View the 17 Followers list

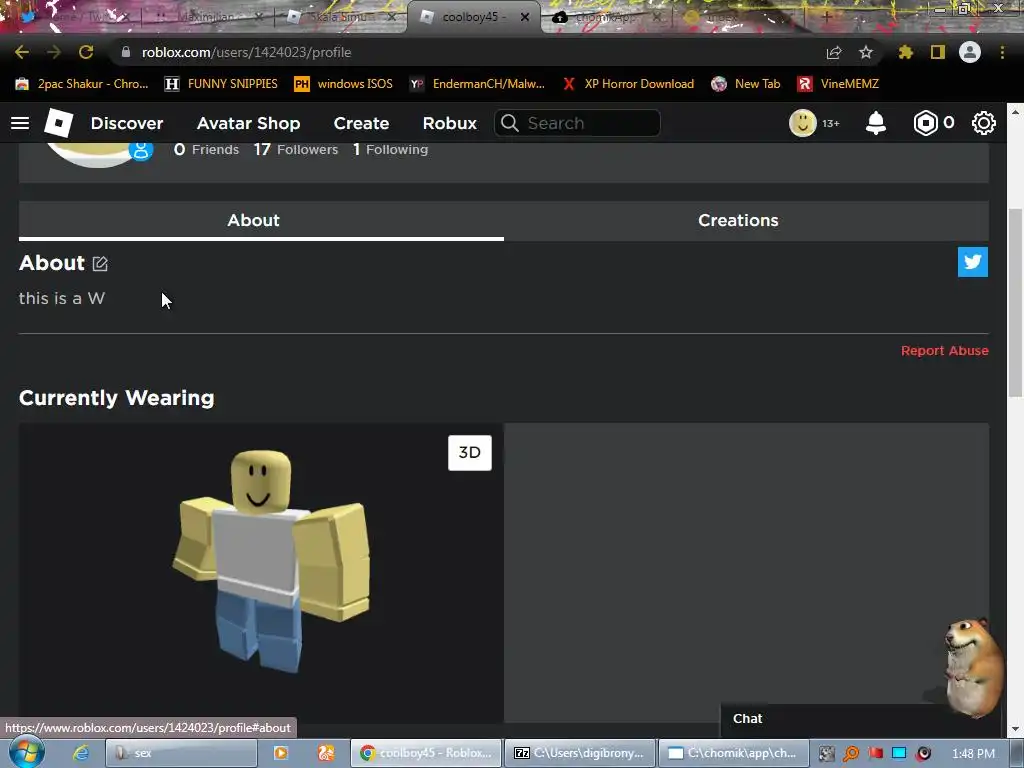296,150
